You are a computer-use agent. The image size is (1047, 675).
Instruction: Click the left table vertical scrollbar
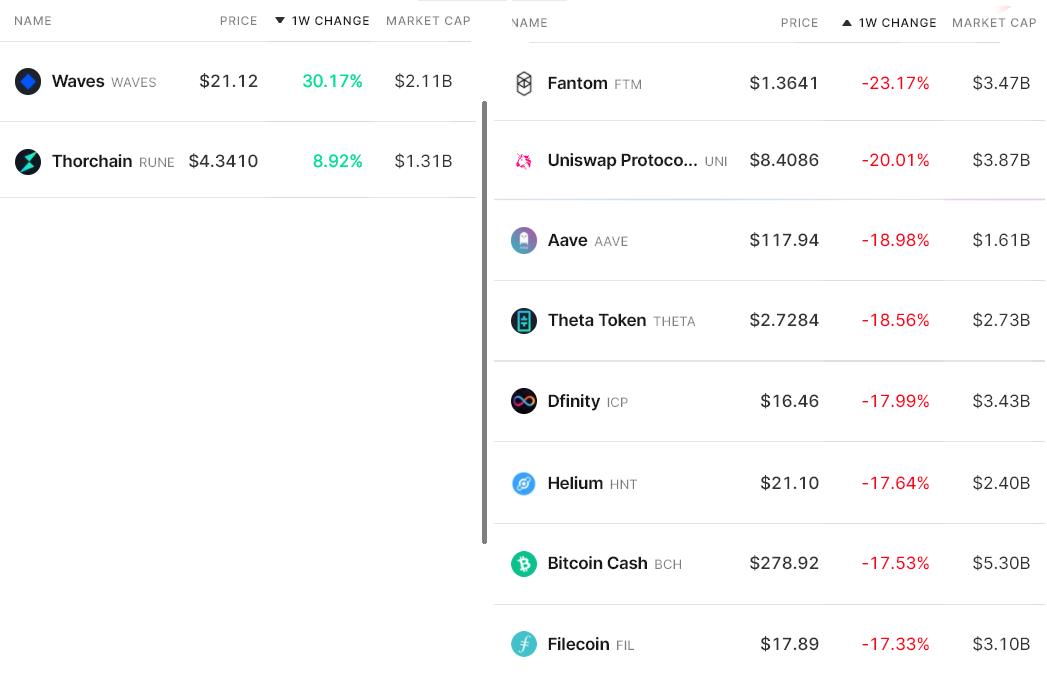[x=485, y=320]
